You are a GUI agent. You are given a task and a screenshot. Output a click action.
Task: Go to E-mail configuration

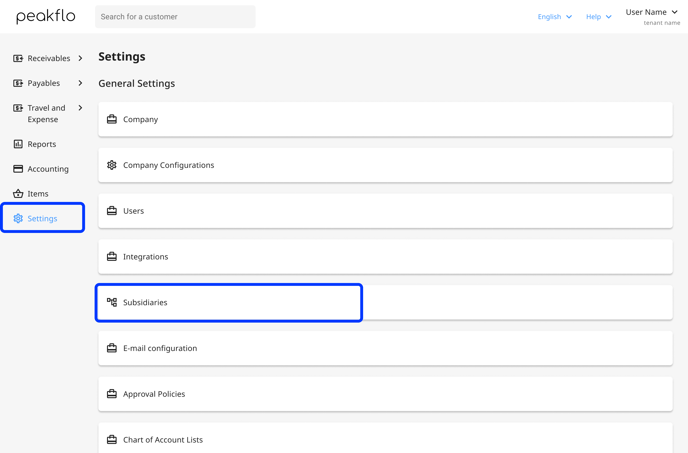click(x=385, y=348)
